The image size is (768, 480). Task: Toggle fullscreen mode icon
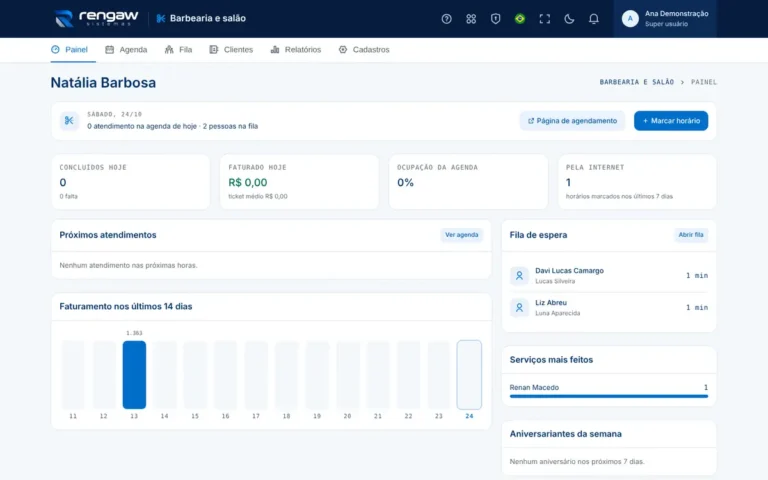[544, 19]
